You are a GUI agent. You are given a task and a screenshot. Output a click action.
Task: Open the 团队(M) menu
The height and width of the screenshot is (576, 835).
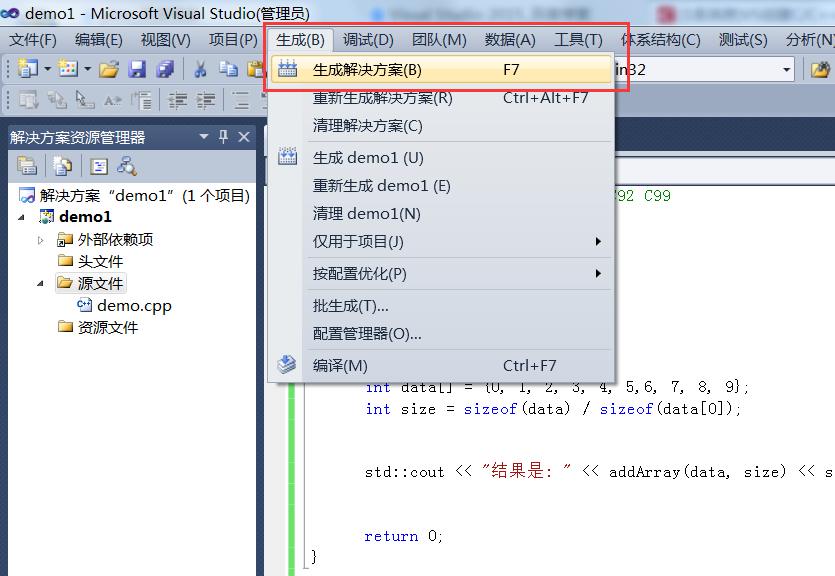pos(439,40)
